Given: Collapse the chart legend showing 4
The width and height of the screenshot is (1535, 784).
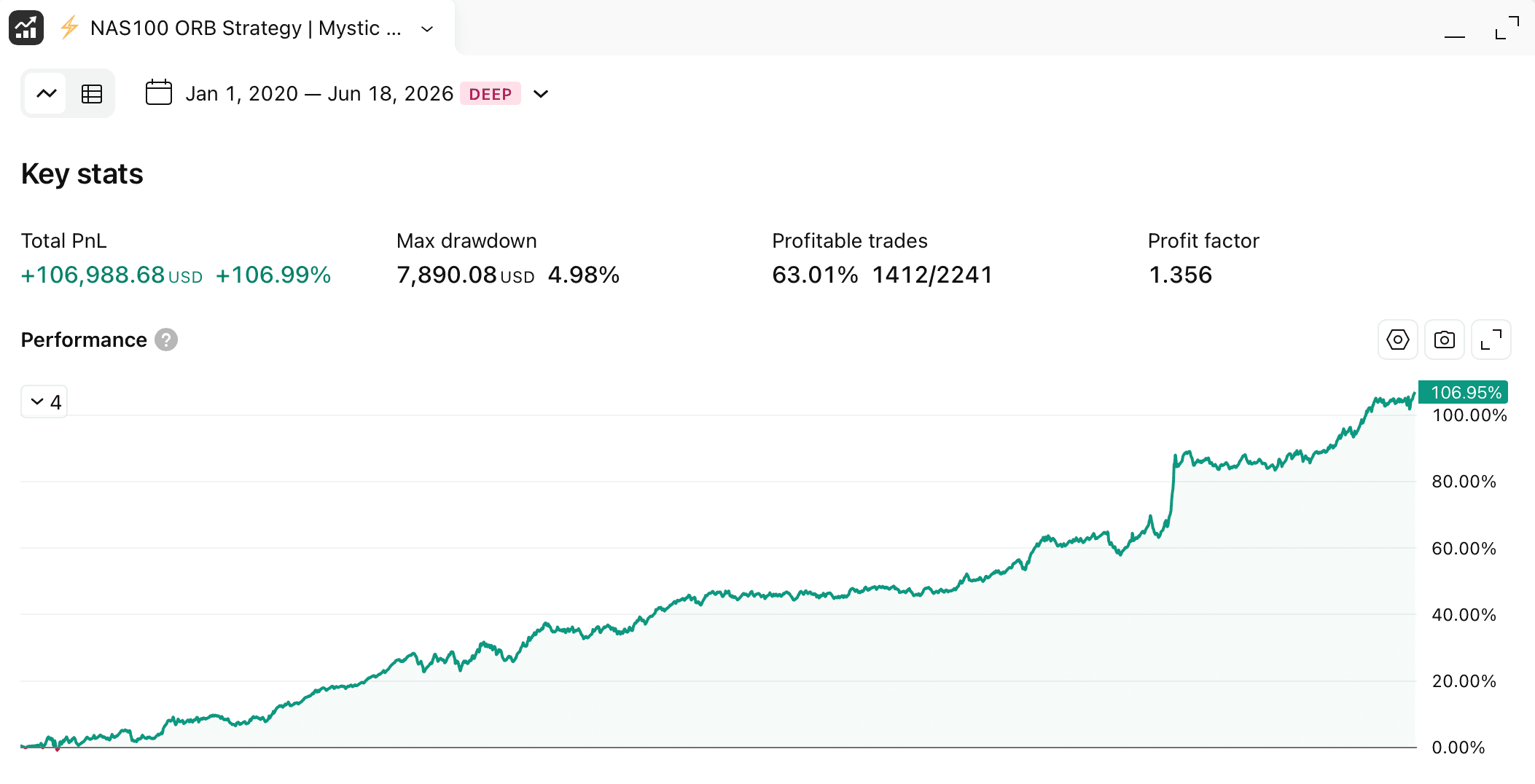Looking at the screenshot, I should click(x=44, y=401).
